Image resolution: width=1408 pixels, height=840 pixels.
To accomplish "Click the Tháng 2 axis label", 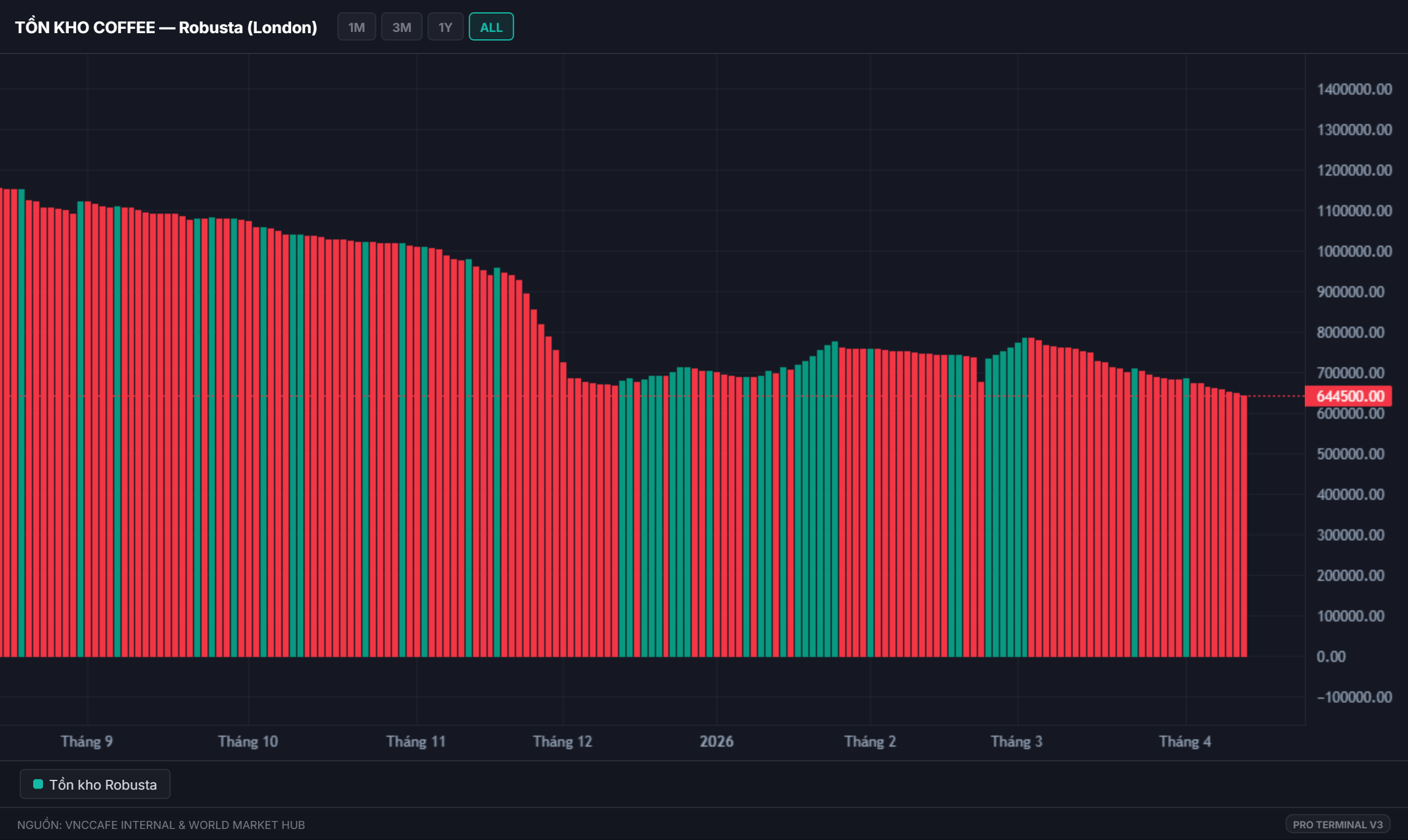I will point(870,741).
